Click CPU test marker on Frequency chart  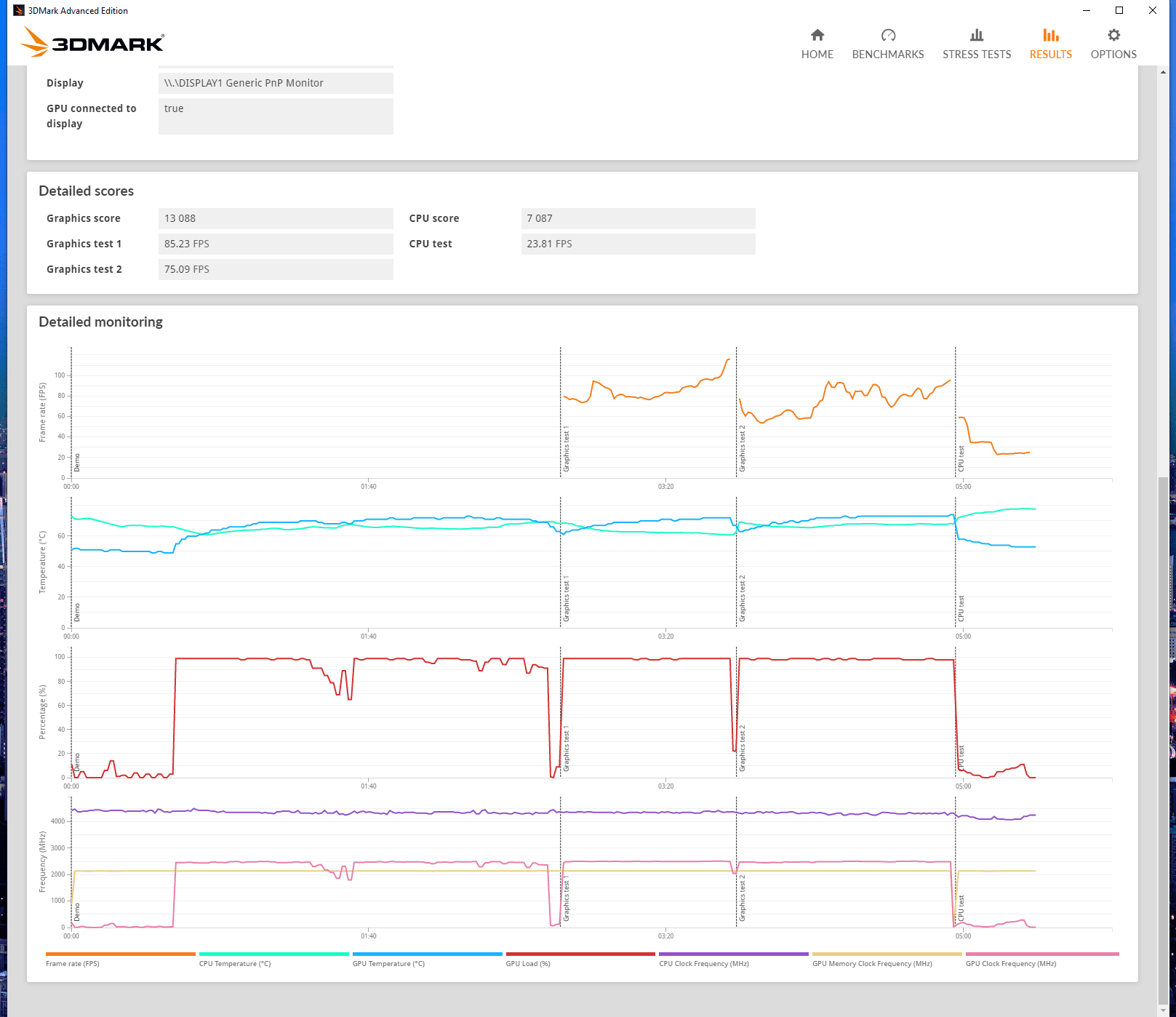(x=961, y=909)
